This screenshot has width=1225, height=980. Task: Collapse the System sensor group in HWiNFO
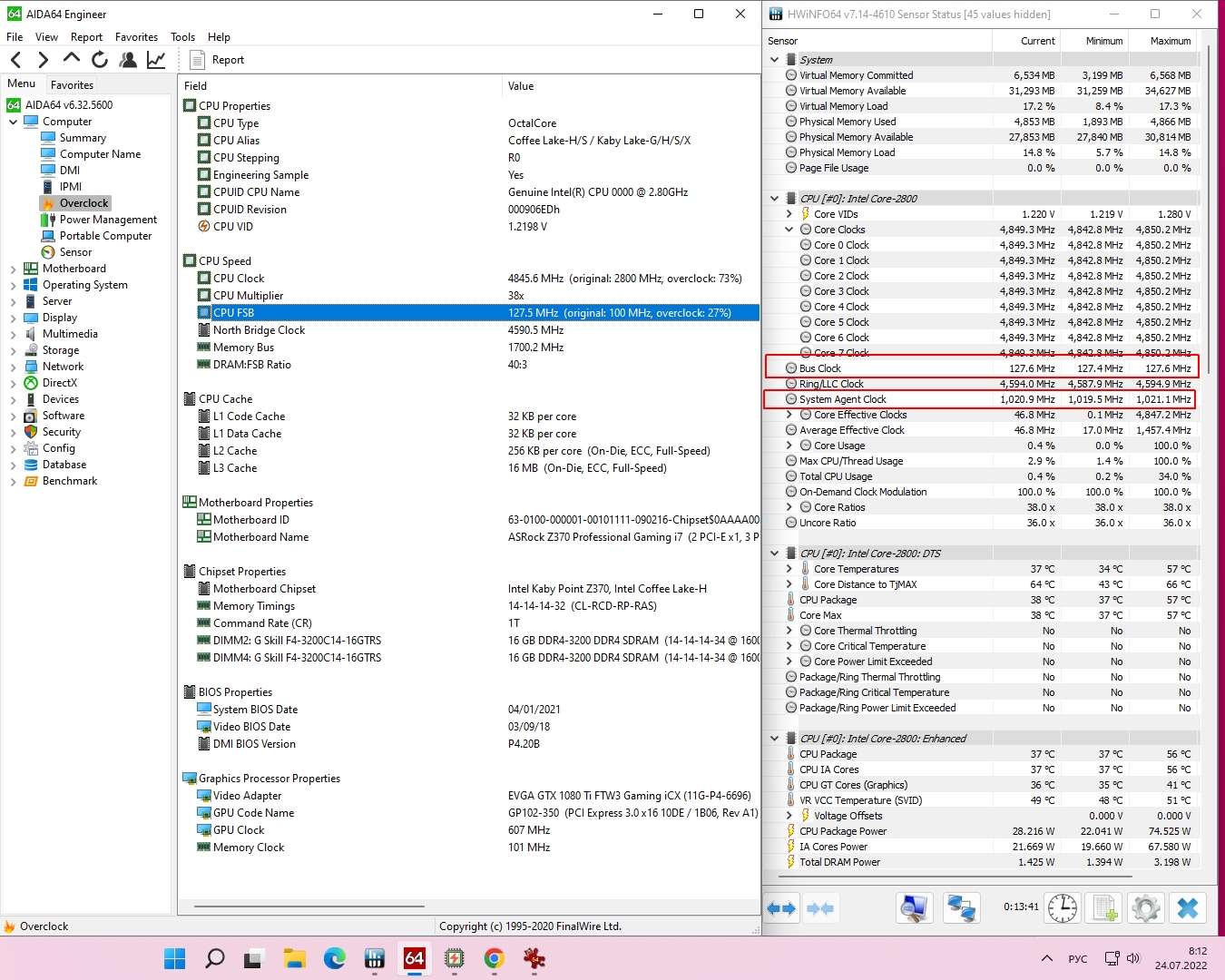coord(774,60)
